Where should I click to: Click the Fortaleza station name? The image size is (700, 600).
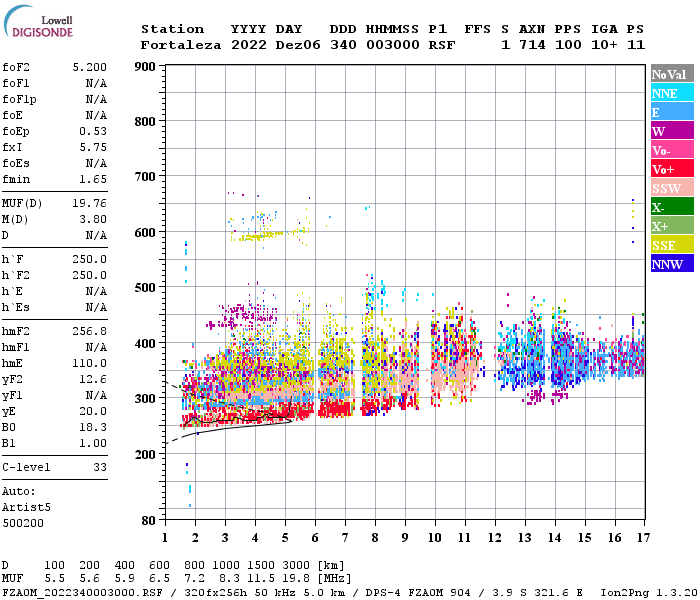pyautogui.click(x=181, y=45)
